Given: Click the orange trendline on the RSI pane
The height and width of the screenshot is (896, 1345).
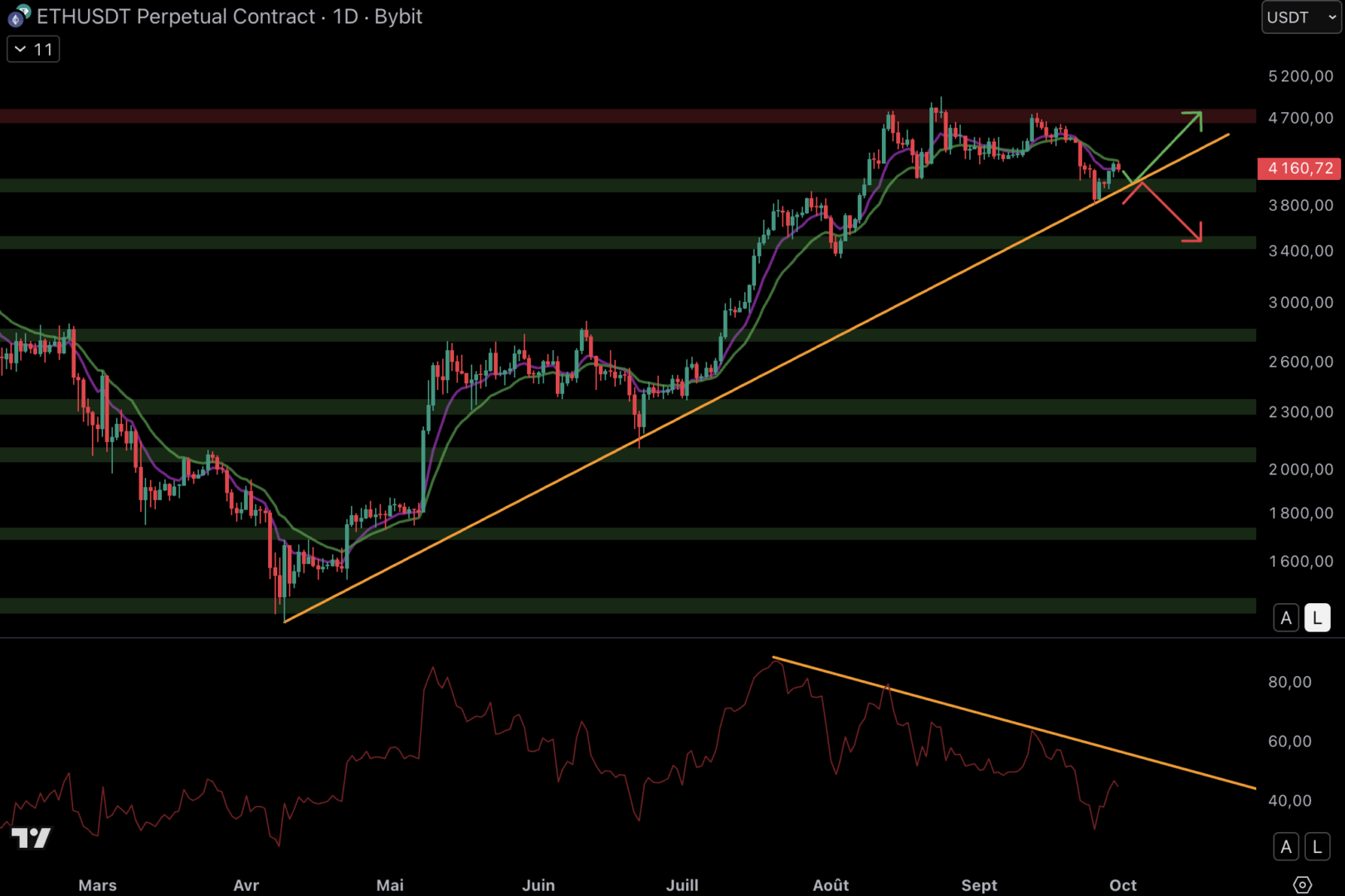Looking at the screenshot, I should tap(1079, 743).
